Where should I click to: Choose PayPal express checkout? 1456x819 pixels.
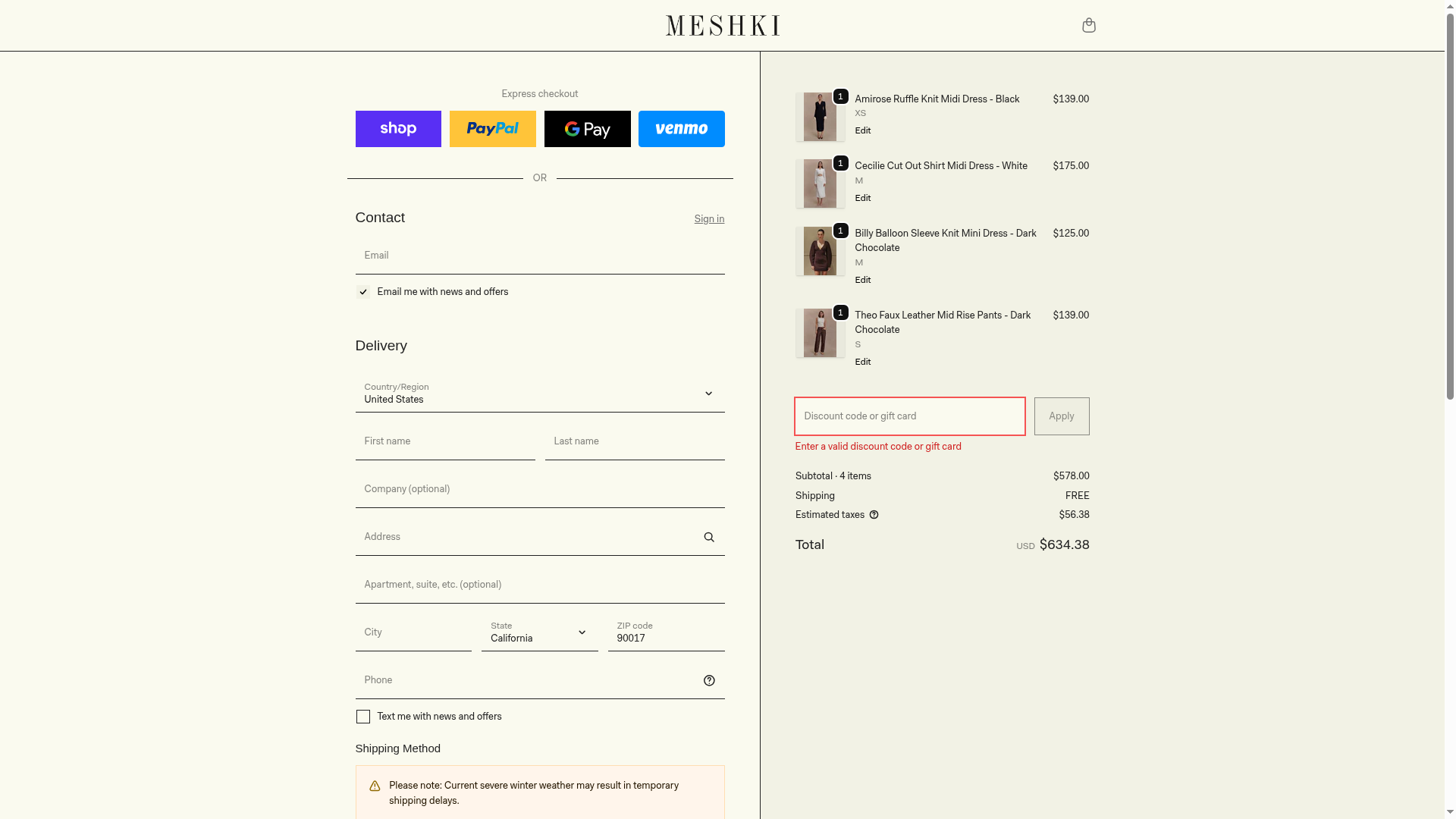point(492,129)
